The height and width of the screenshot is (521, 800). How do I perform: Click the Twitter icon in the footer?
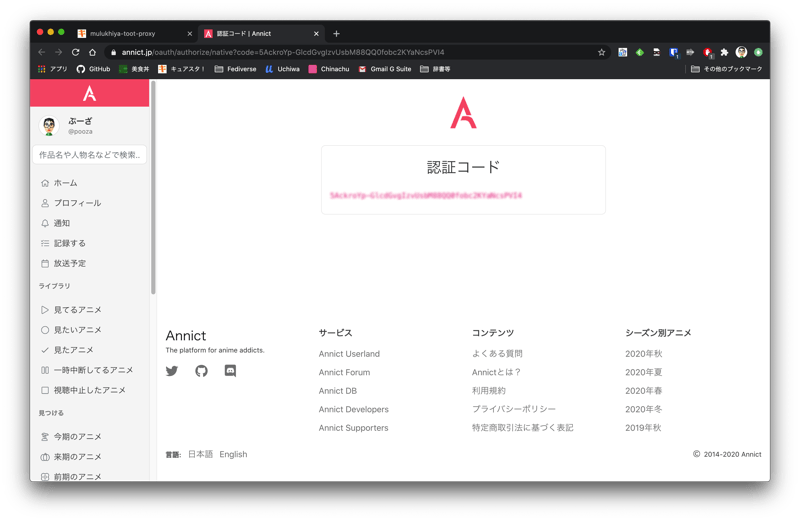[172, 371]
